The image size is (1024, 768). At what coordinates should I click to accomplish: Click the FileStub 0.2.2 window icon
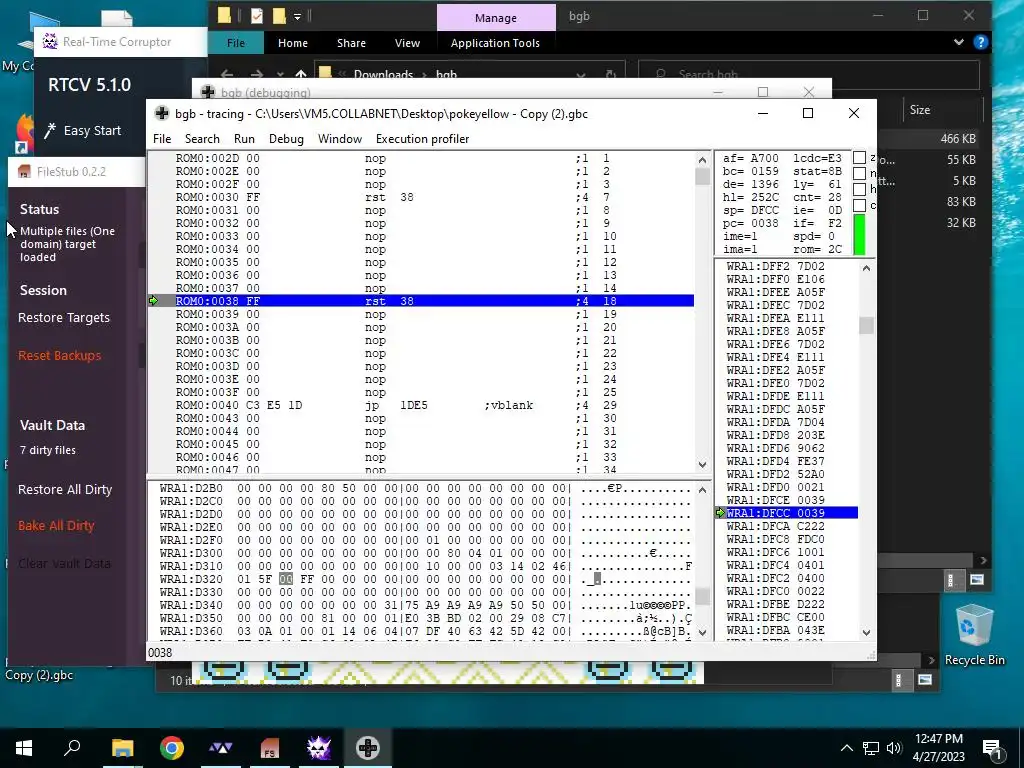click(24, 172)
